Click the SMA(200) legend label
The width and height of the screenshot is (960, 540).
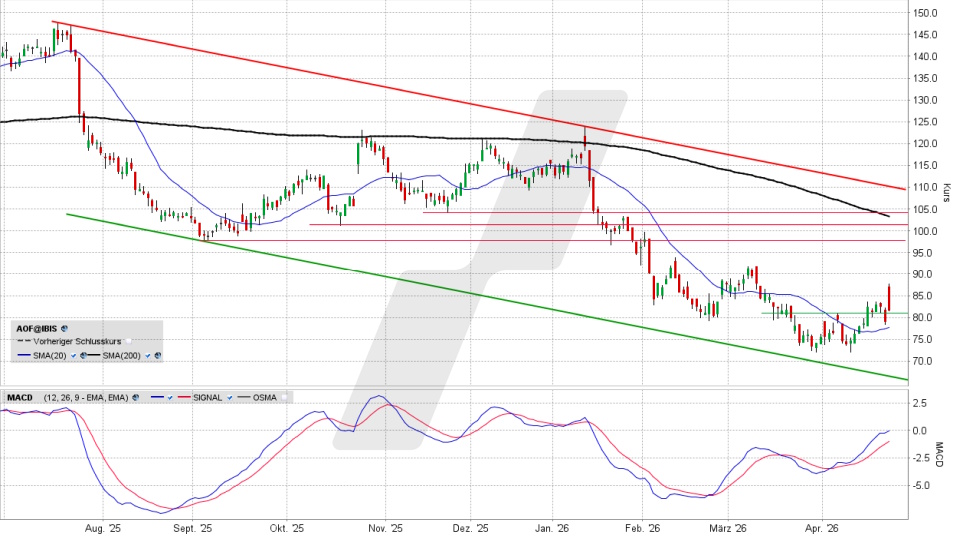point(121,356)
